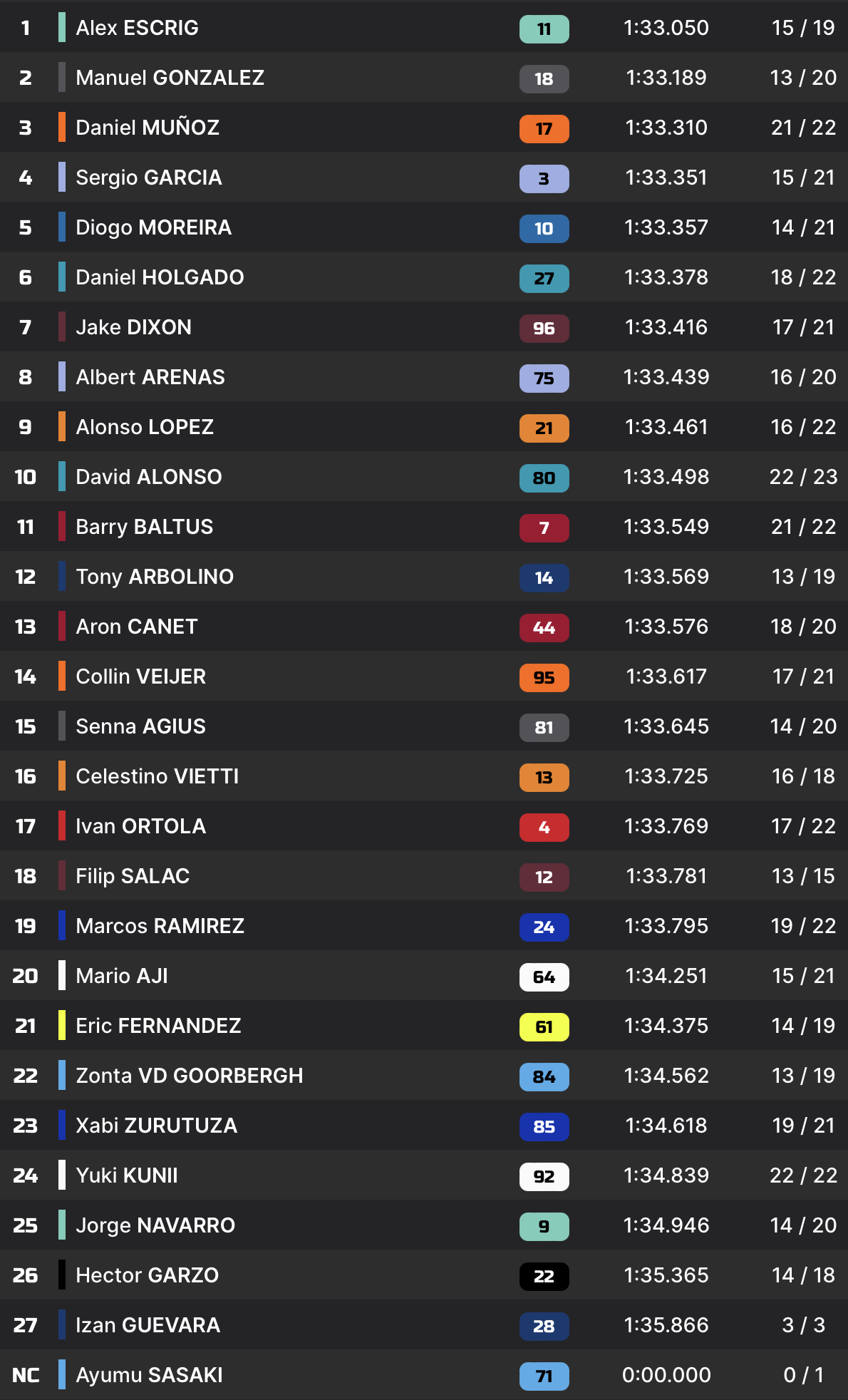
Task: Click Daniel MUÑOZ's orange 17 badge
Action: [x=544, y=129]
